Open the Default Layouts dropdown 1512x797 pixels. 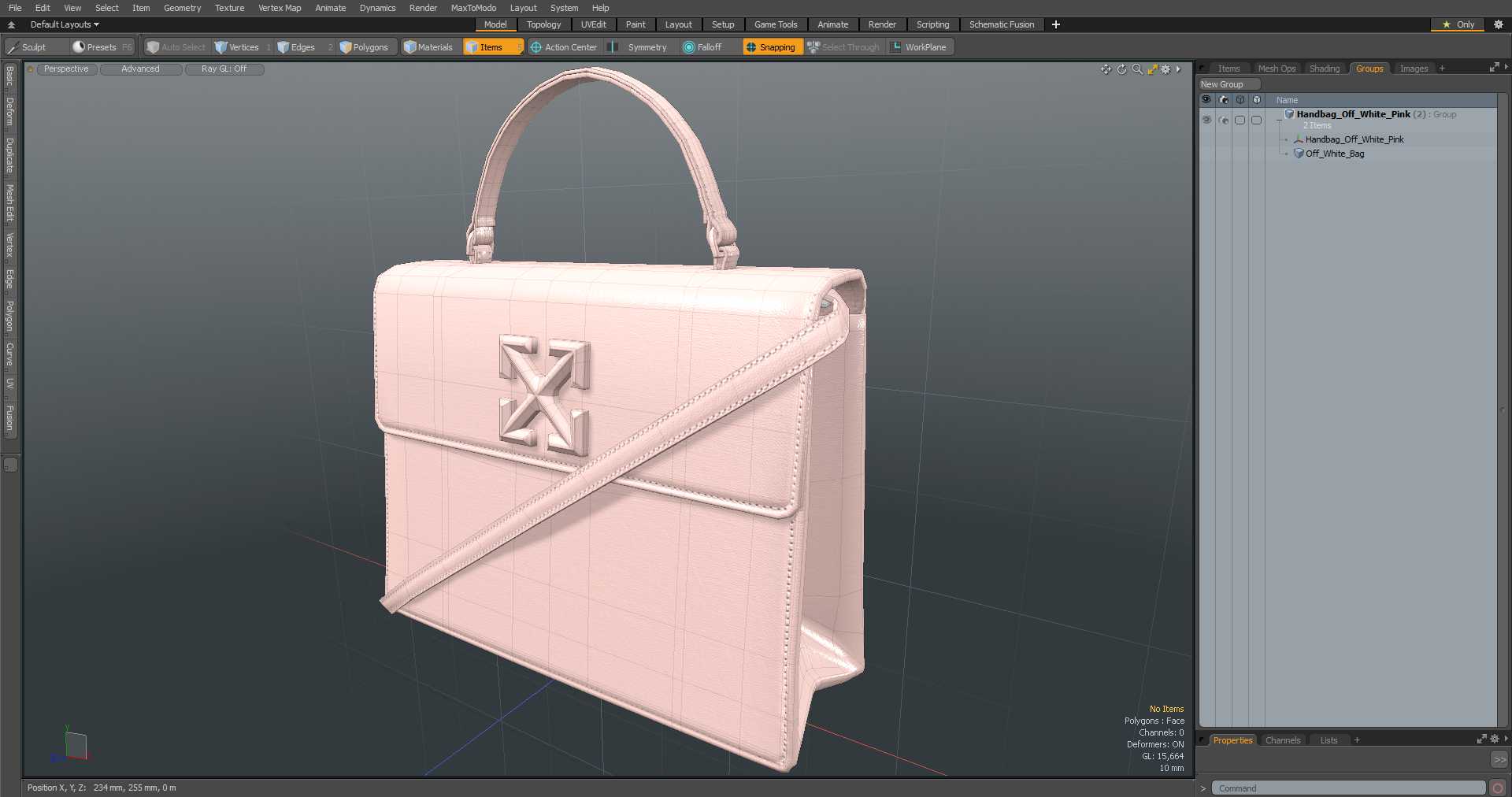point(65,24)
